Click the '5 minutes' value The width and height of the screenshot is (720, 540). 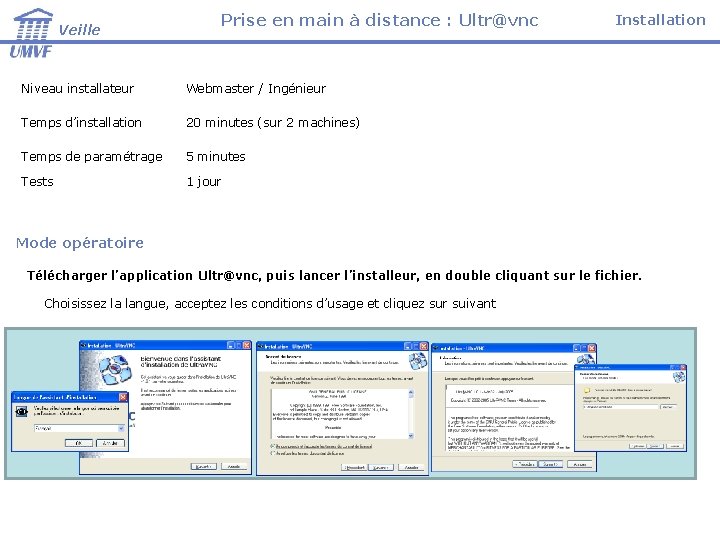216,156
